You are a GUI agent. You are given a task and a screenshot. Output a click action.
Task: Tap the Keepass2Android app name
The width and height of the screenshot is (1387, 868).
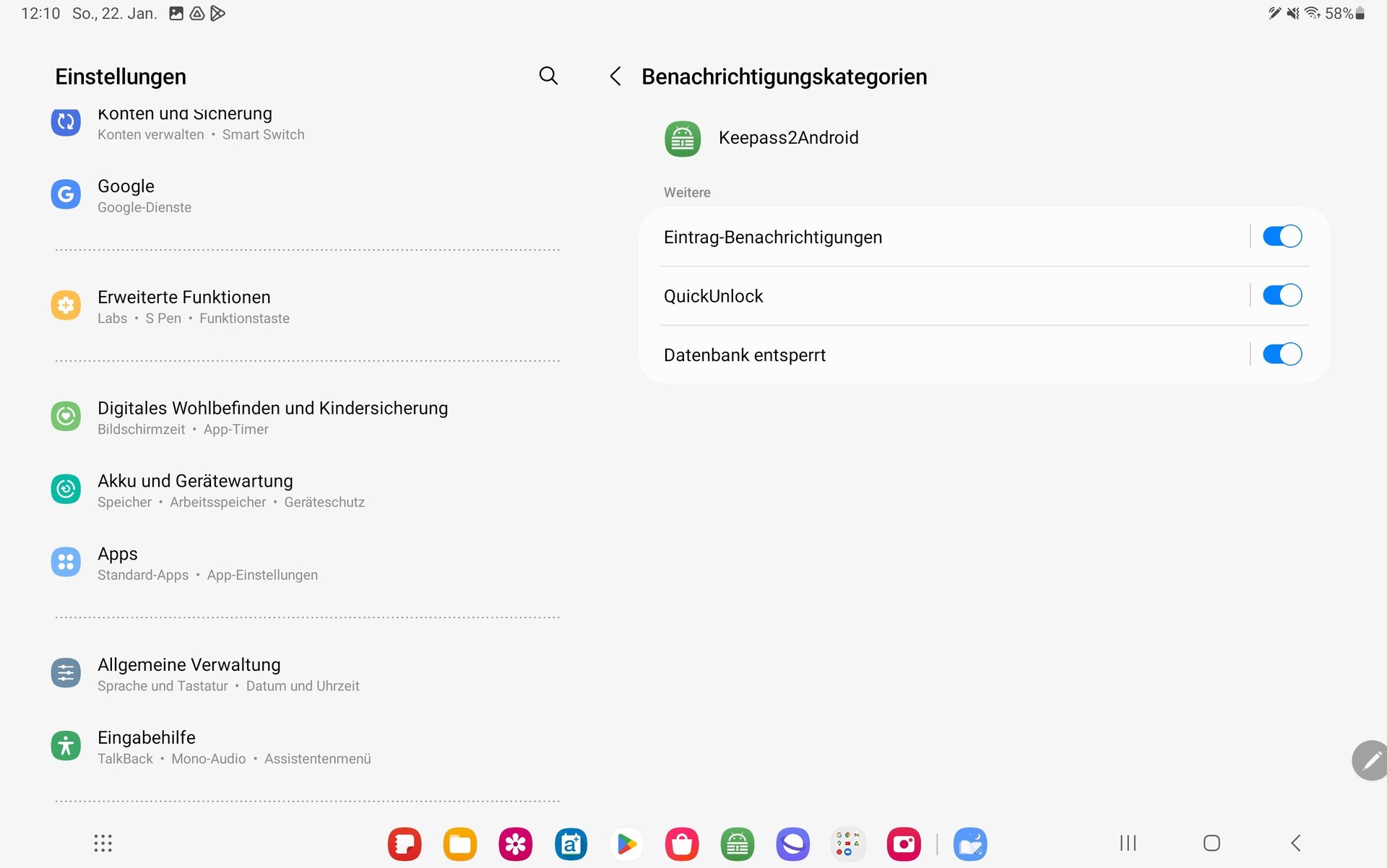[788, 138]
